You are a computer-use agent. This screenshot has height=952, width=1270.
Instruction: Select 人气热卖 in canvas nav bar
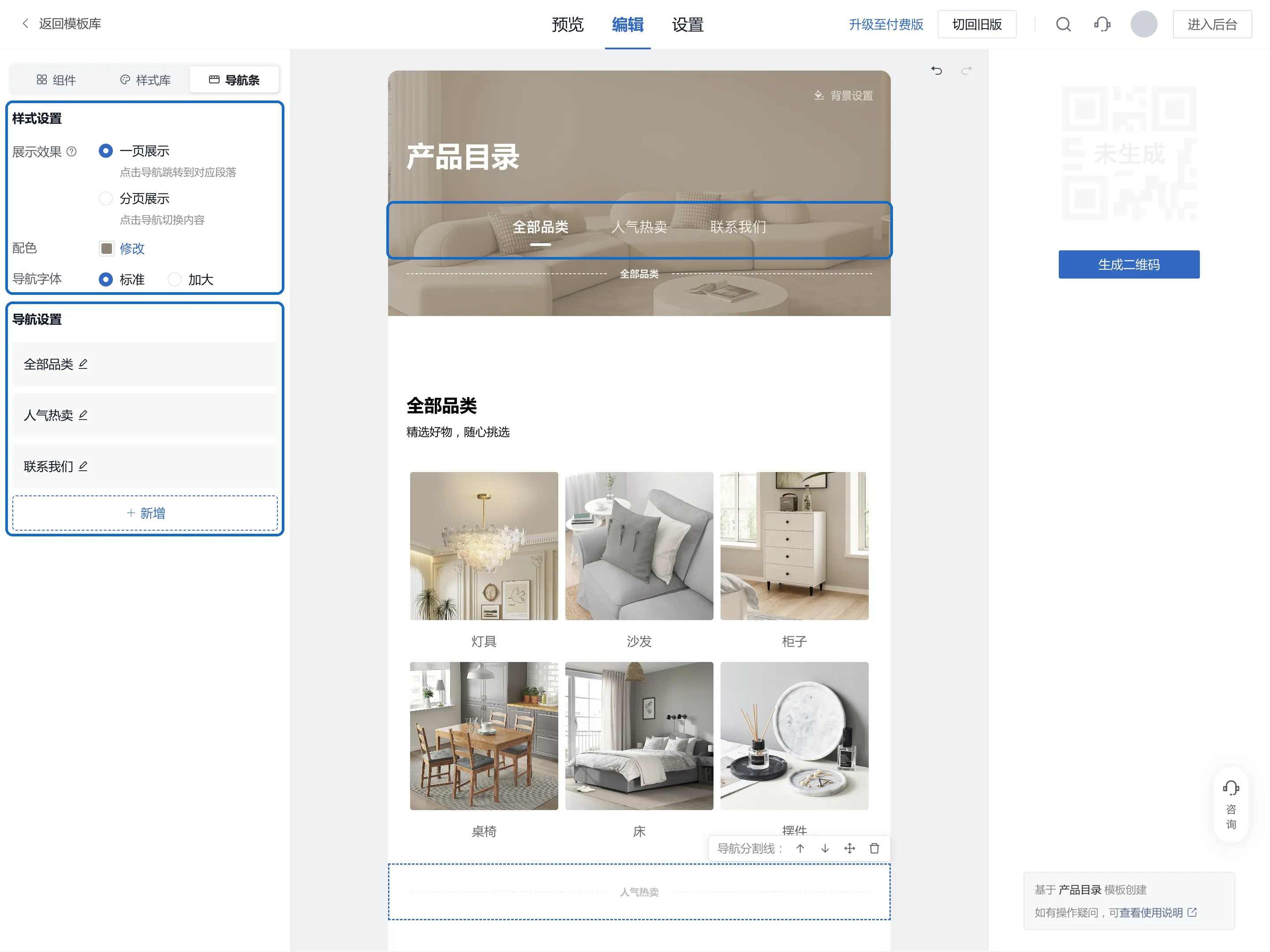tap(639, 227)
